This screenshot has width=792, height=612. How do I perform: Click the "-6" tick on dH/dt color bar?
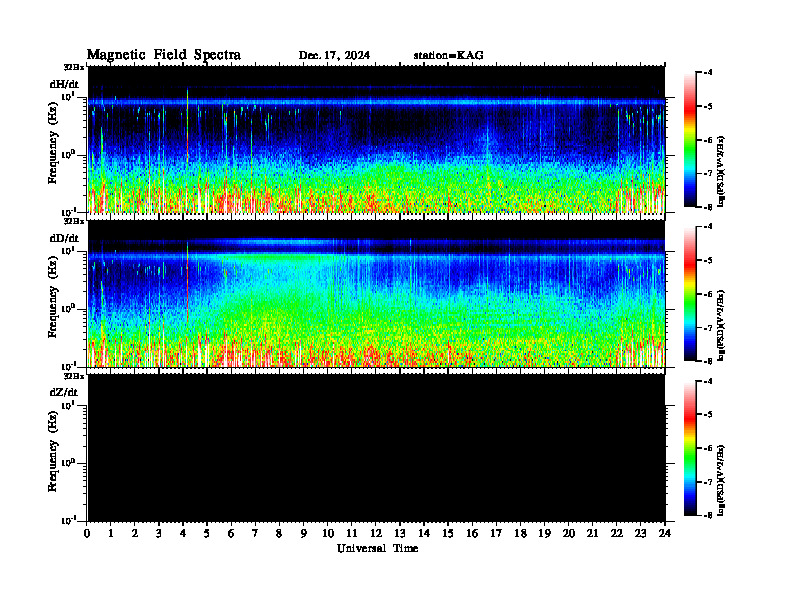tap(708, 140)
